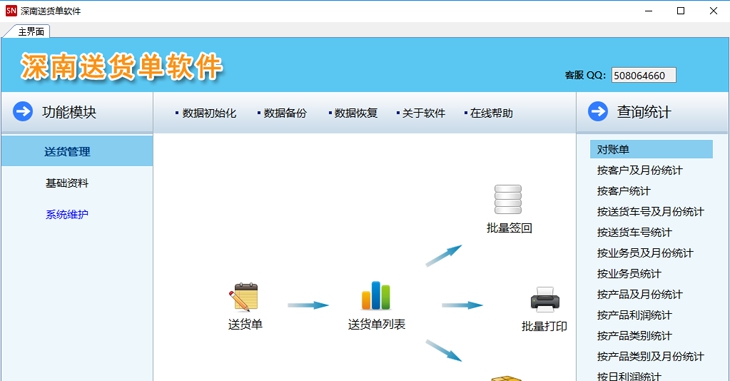Click the blue arrow icon beside 功能模块

coord(23,112)
